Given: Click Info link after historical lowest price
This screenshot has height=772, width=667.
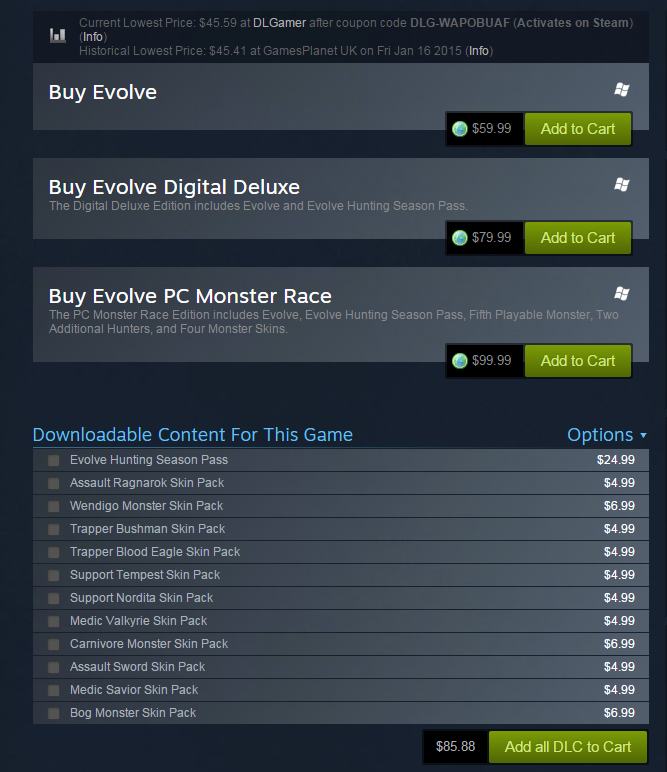Looking at the screenshot, I should point(478,51).
